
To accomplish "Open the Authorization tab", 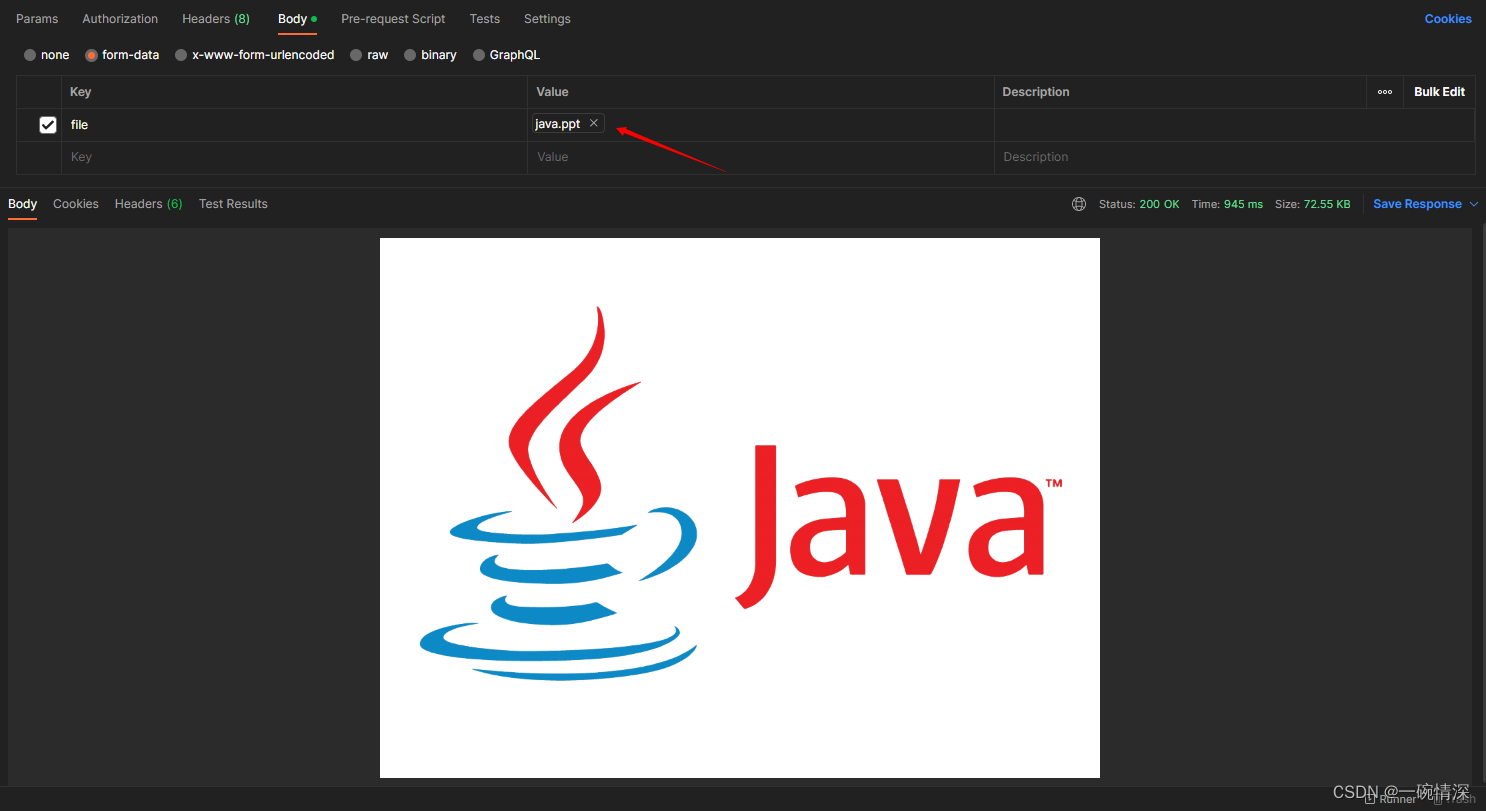I will (x=120, y=19).
